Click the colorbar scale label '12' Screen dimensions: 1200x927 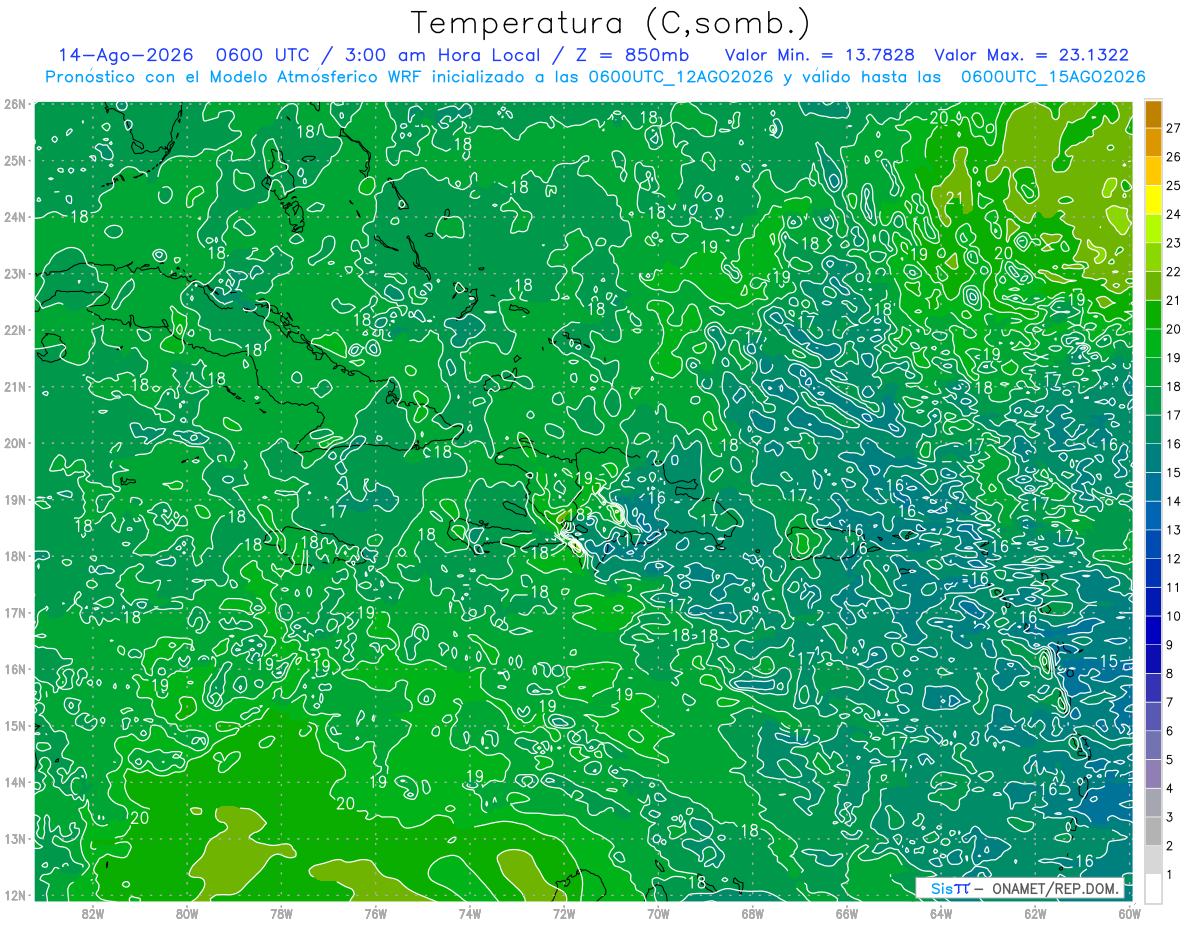pos(1174,559)
